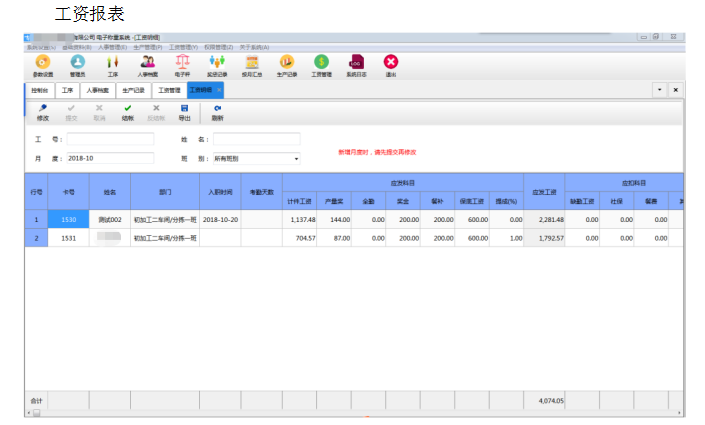Open the 生产记录 production records toolbar icon
The height and width of the screenshot is (425, 705).
tap(286, 65)
